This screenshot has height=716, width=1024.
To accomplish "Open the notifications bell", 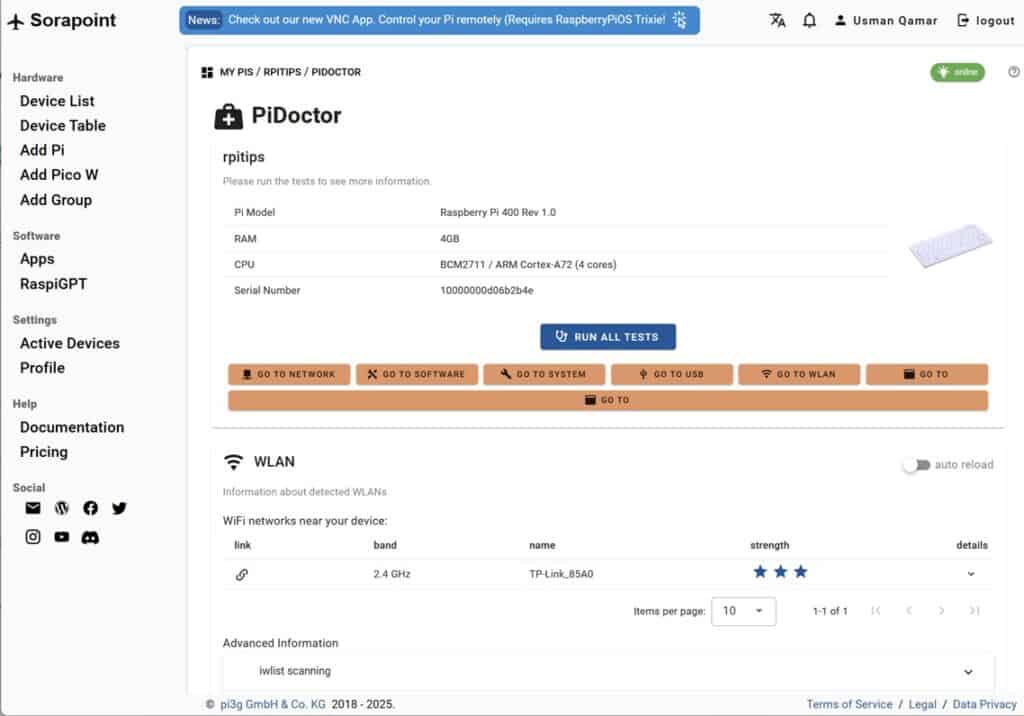I will (x=810, y=20).
